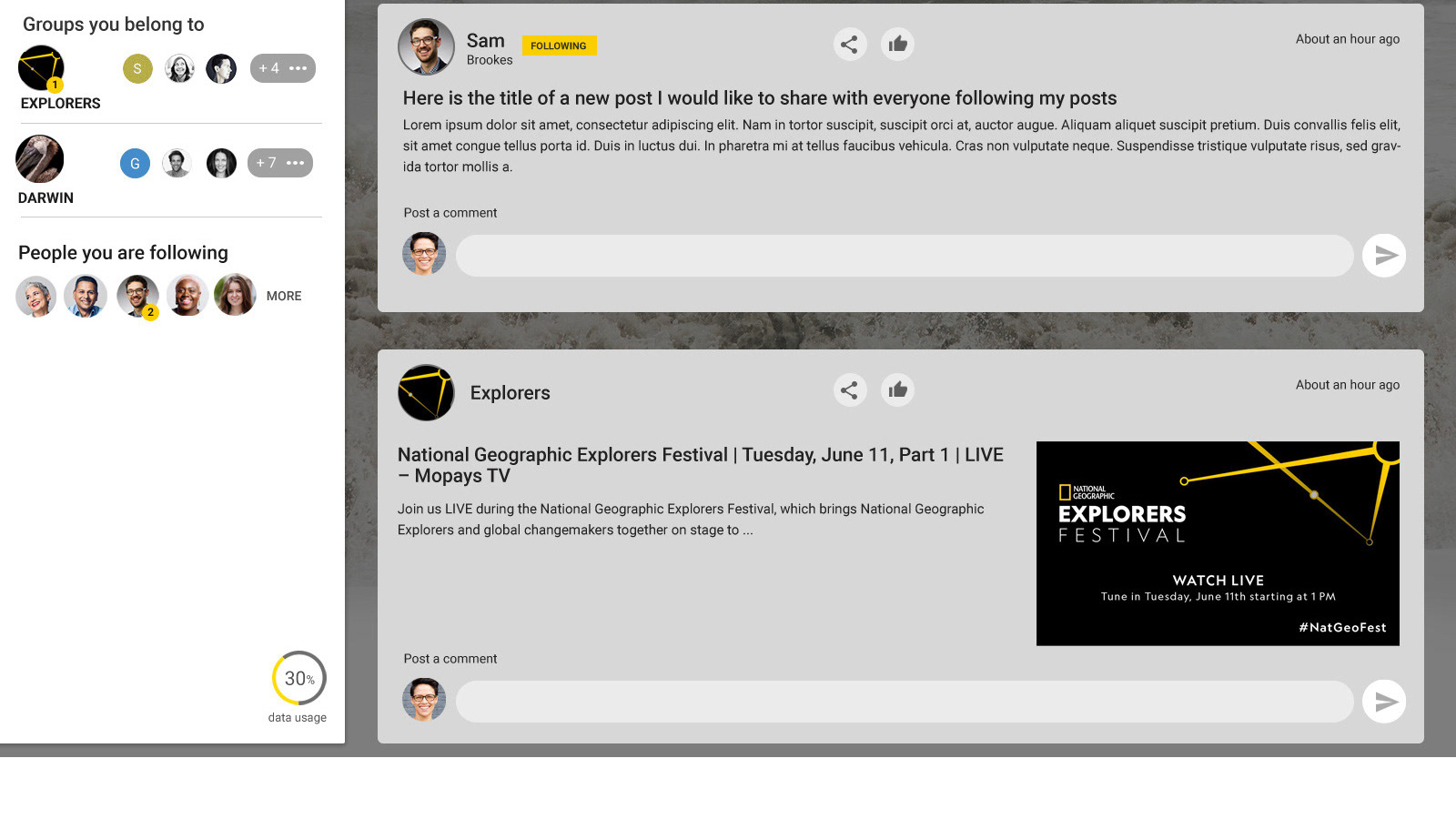Like Sam Brookes' post
This screenshot has width=1456, height=819.
tap(897, 44)
